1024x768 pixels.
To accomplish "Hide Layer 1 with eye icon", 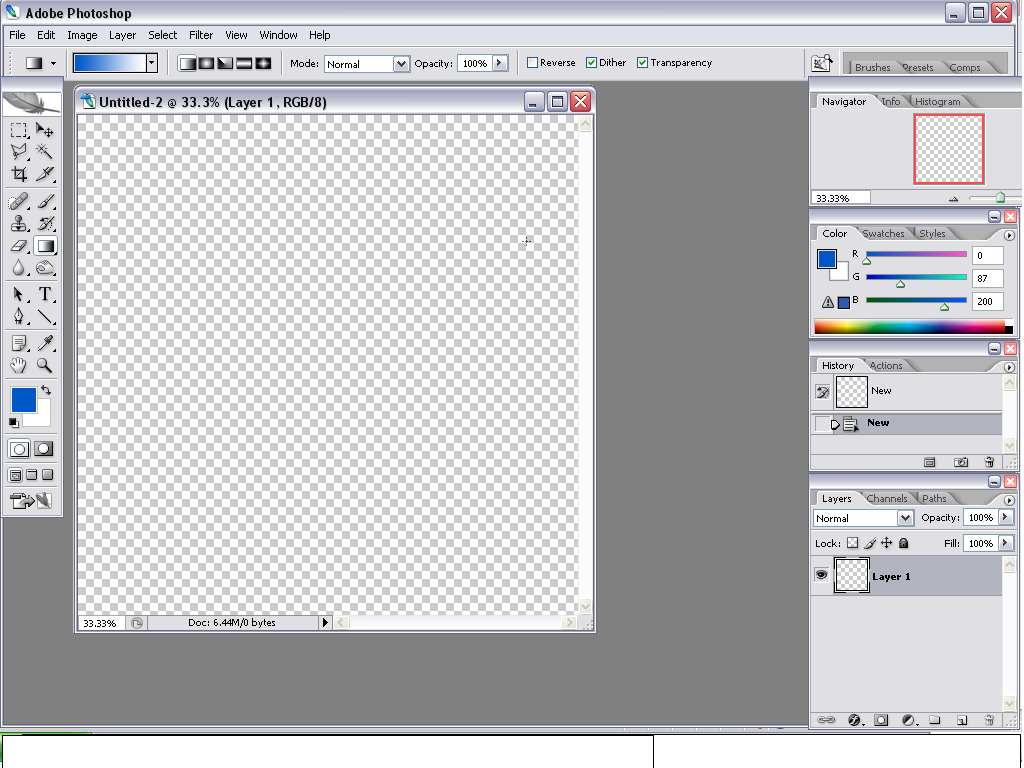I will 822,575.
